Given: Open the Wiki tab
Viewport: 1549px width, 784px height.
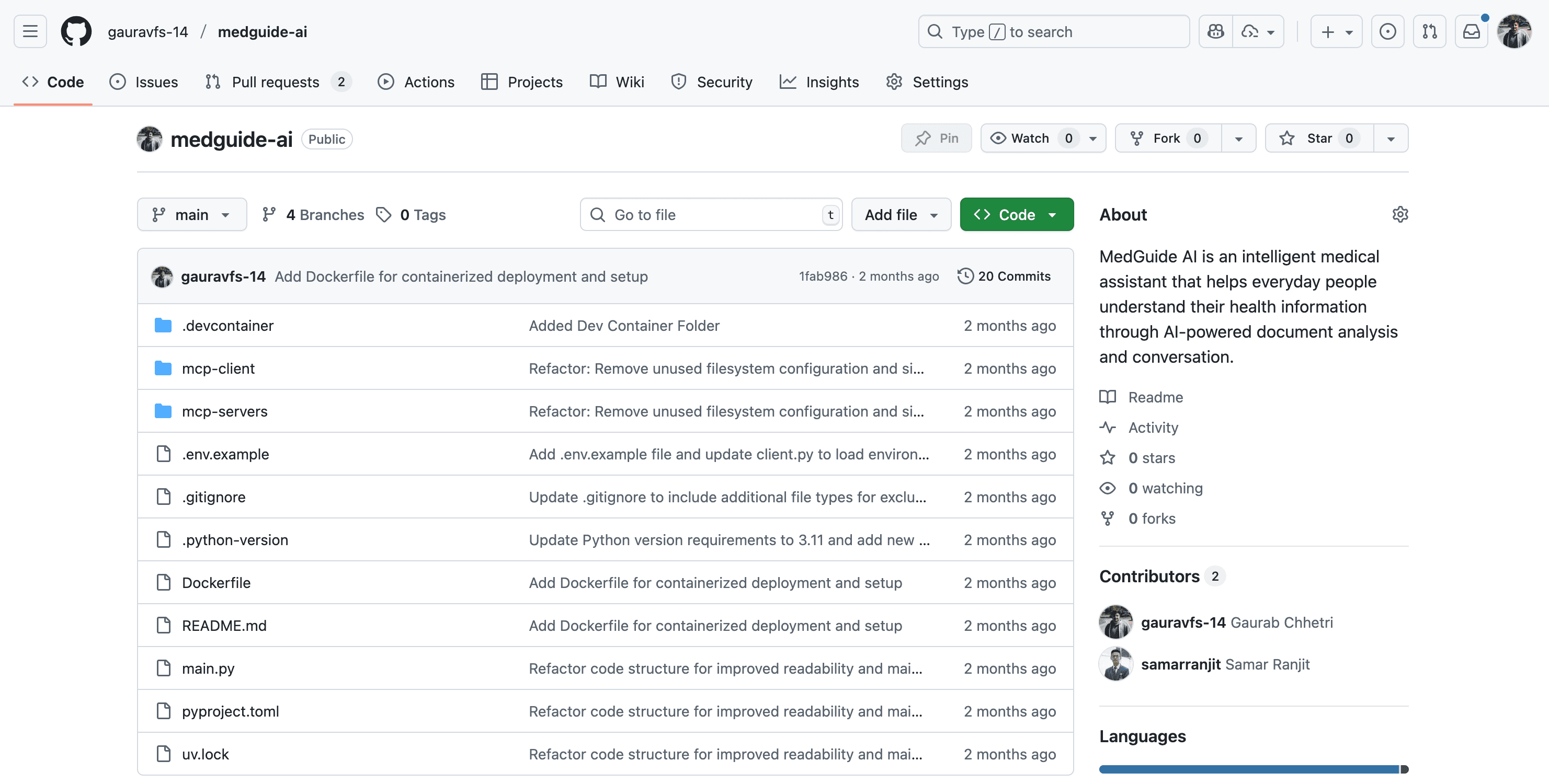Looking at the screenshot, I should coord(617,82).
